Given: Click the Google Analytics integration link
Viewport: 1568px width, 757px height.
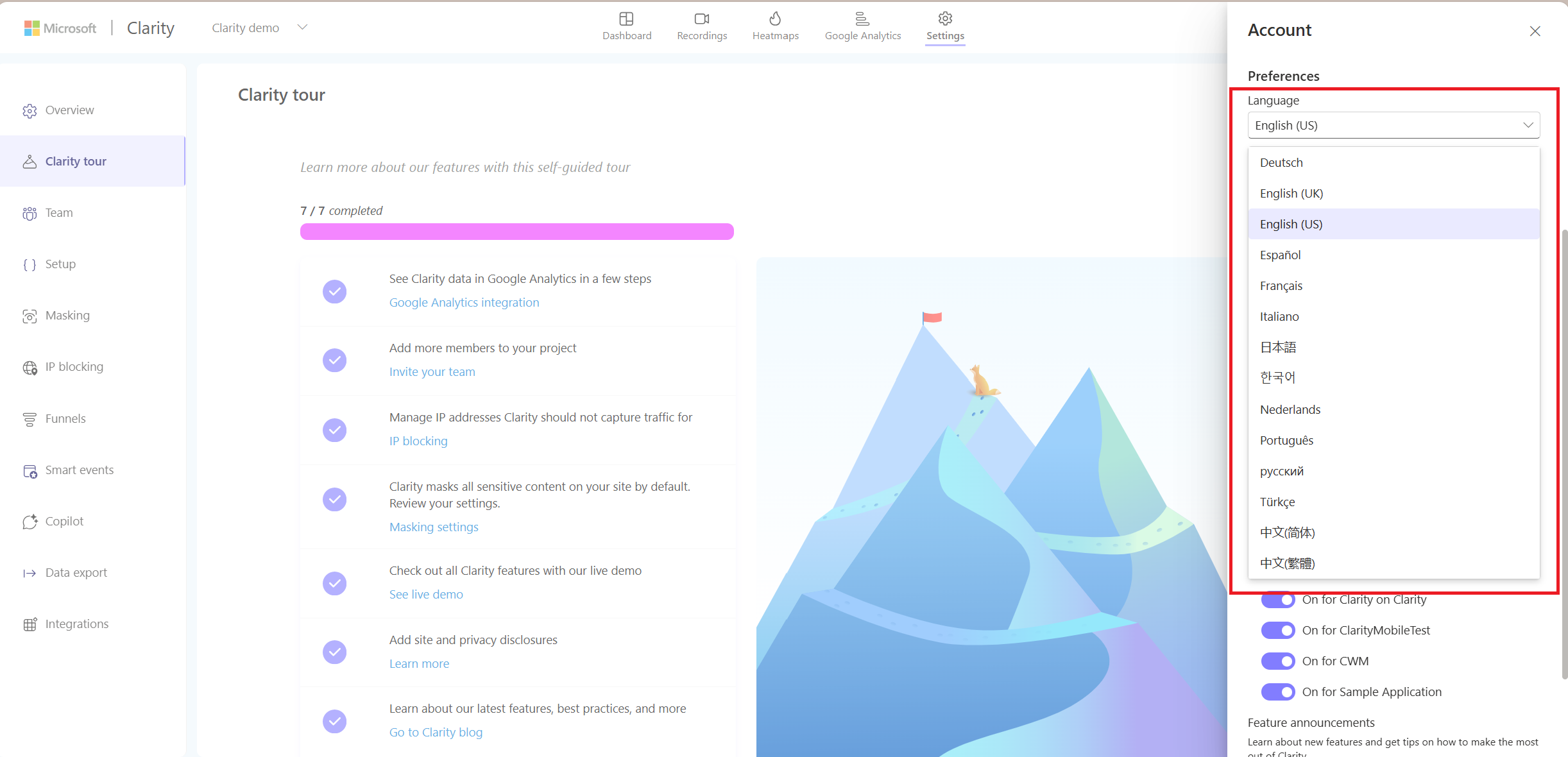Looking at the screenshot, I should click(464, 302).
